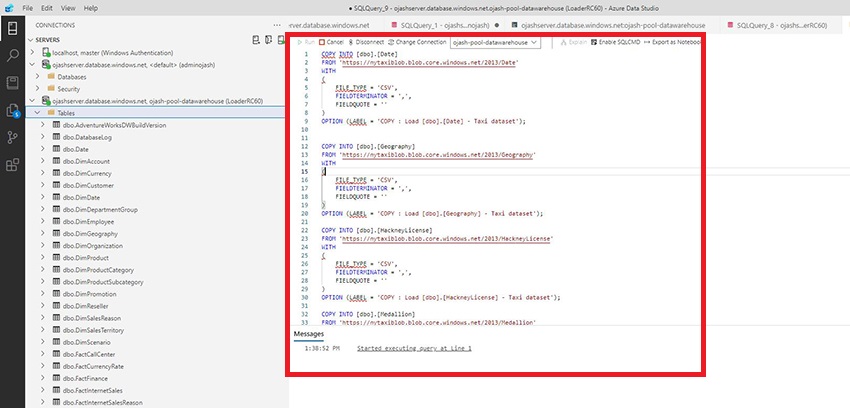
Task: Expand the dbo.DatabaseLog table node
Action: (x=43, y=137)
